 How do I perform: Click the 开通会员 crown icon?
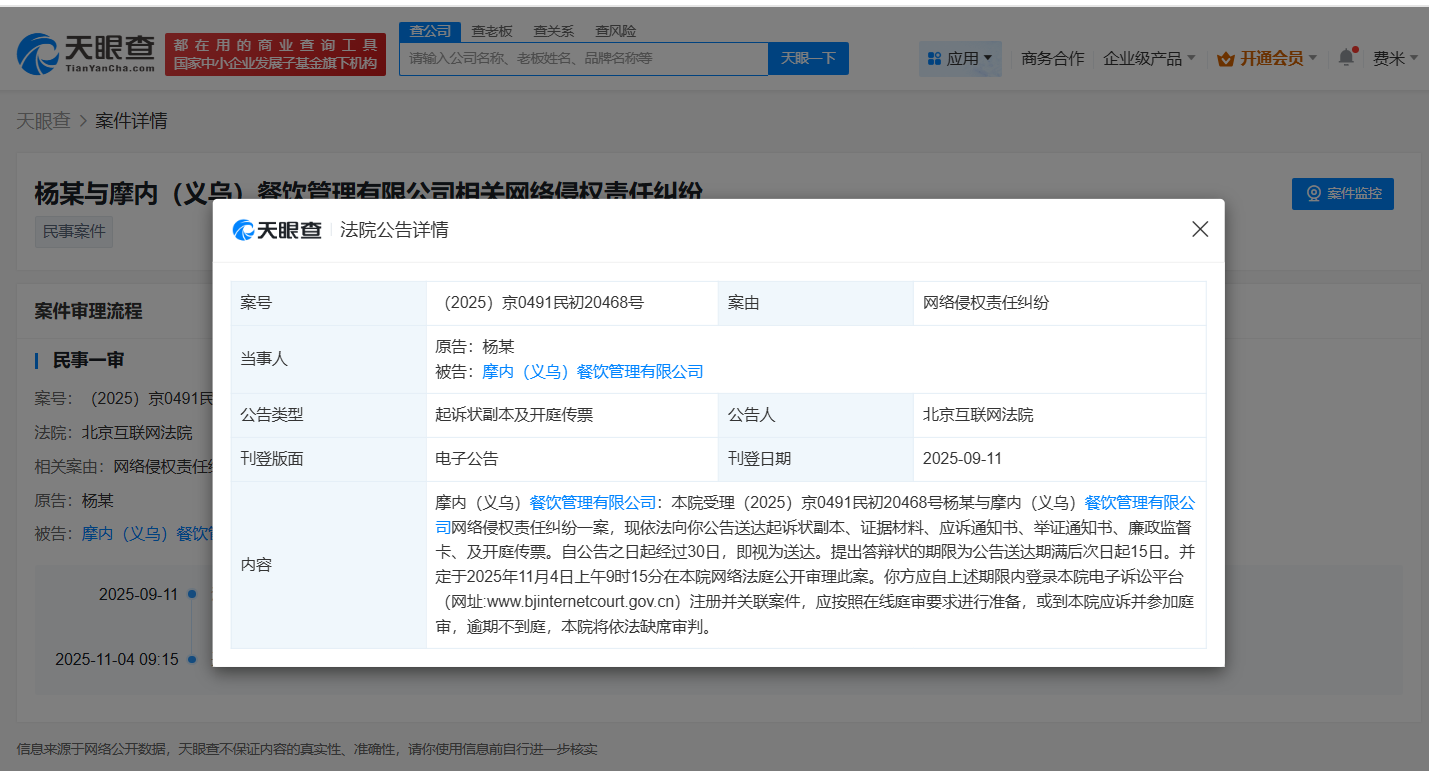coord(1225,59)
